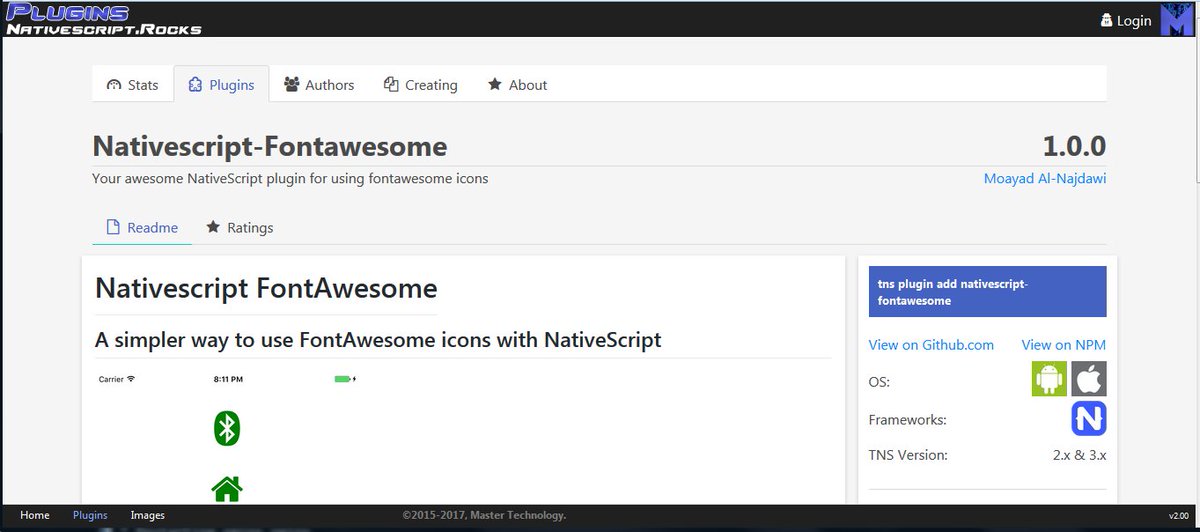Show the Readme tab

pos(142,227)
